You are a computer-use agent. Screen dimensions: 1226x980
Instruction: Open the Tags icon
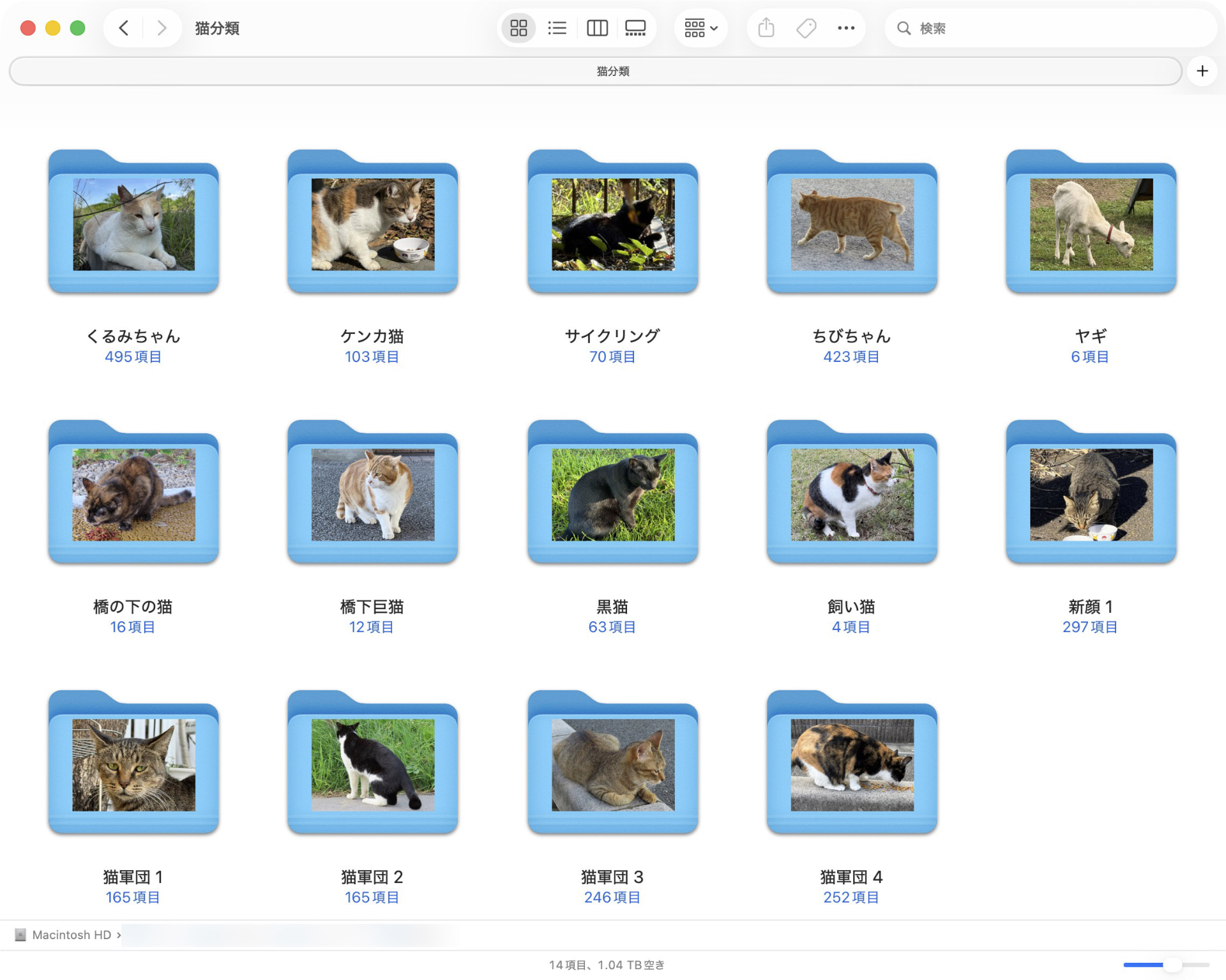pyautogui.click(x=806, y=28)
